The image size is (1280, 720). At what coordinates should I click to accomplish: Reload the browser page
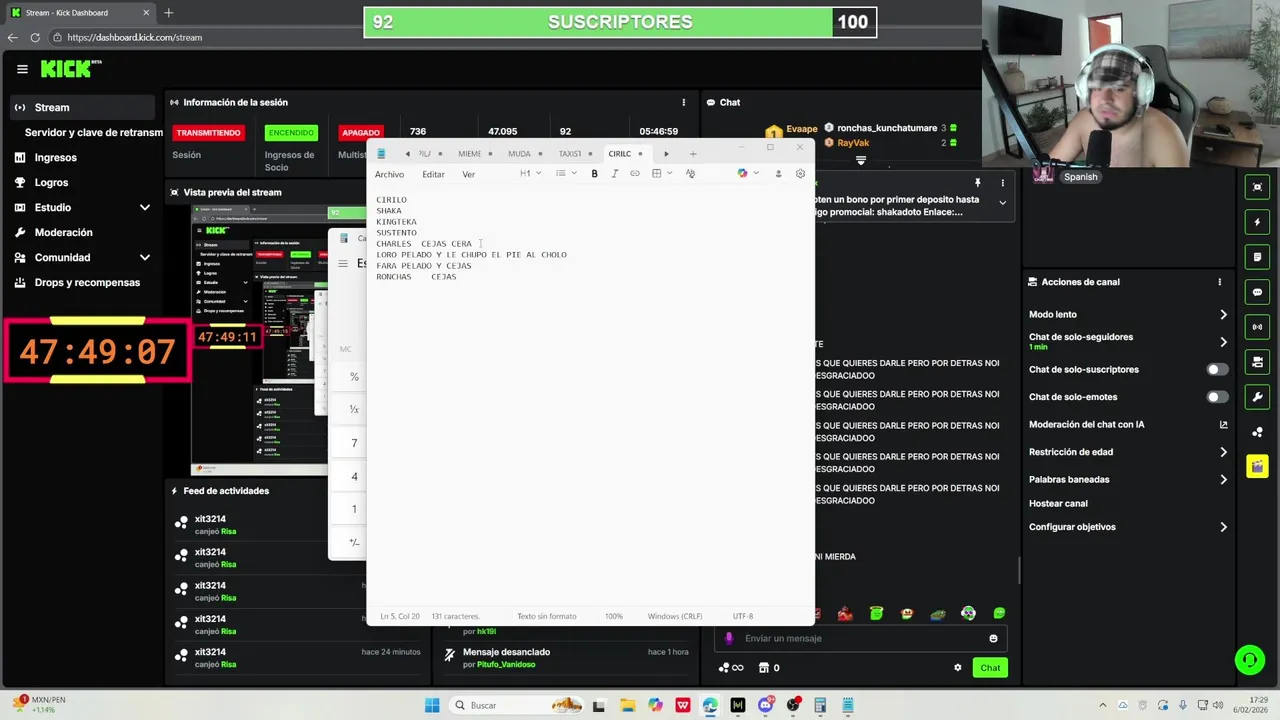click(x=35, y=37)
